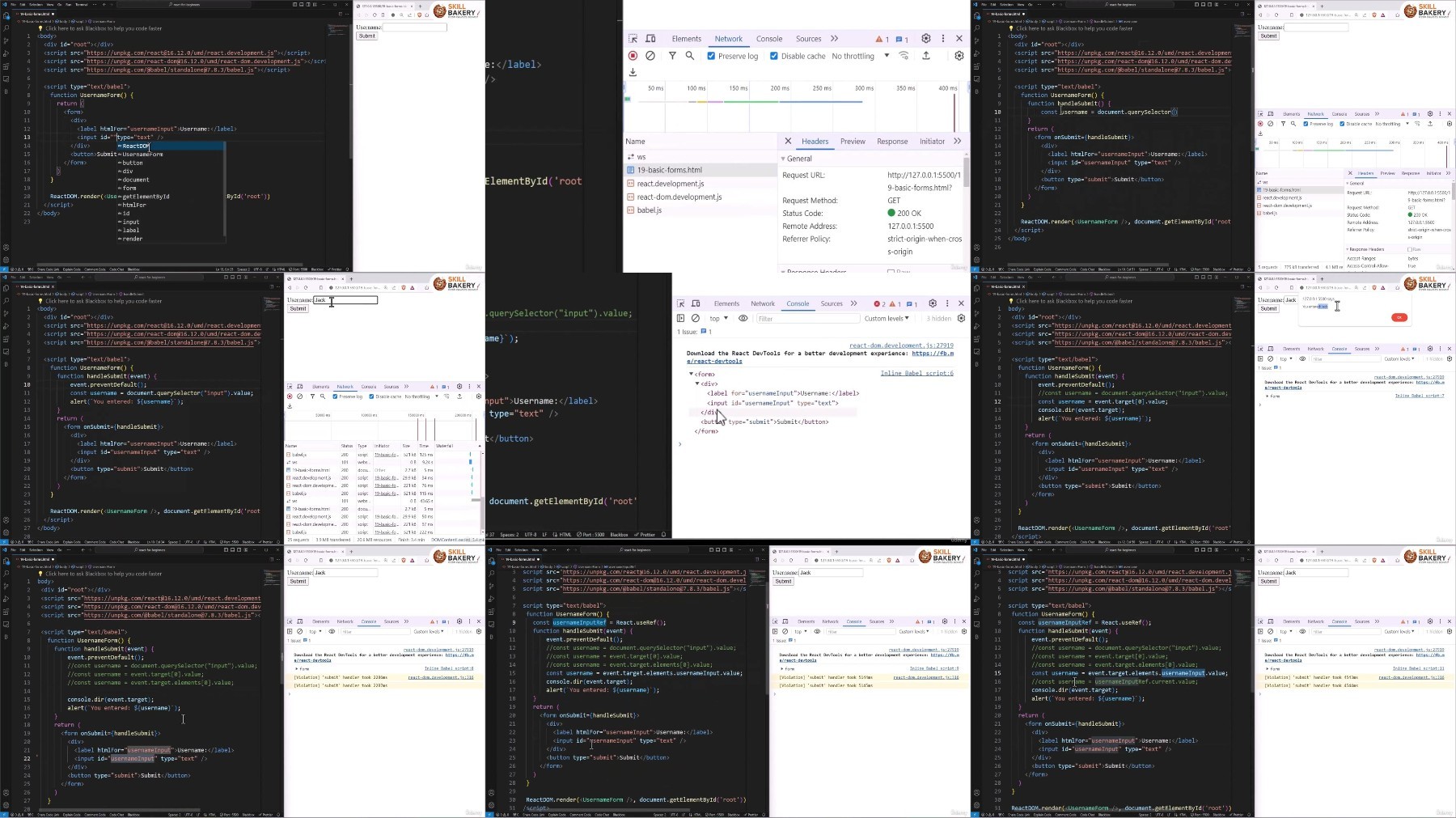Toggle Disable cache in the panel with the Waterfall column
Screen dimensions: 1456x818
point(372,396)
